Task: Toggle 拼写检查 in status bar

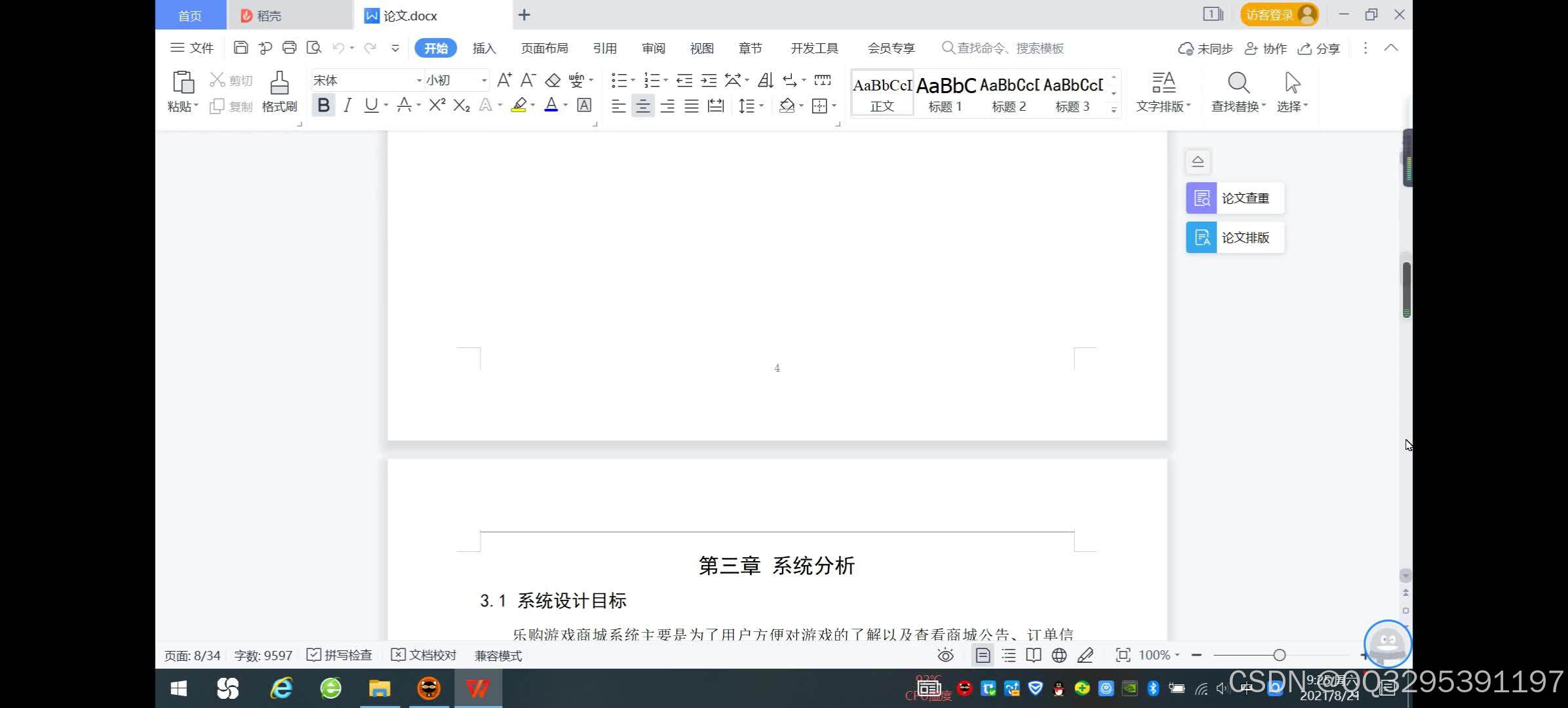Action: coord(340,655)
